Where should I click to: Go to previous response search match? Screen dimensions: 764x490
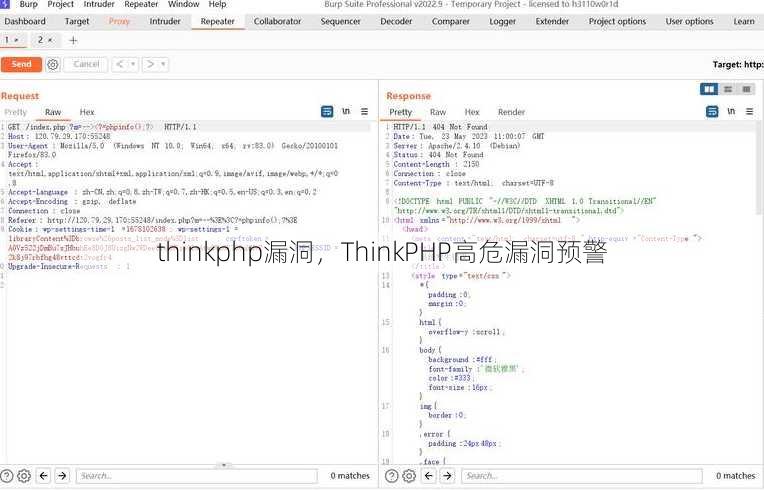(429, 476)
